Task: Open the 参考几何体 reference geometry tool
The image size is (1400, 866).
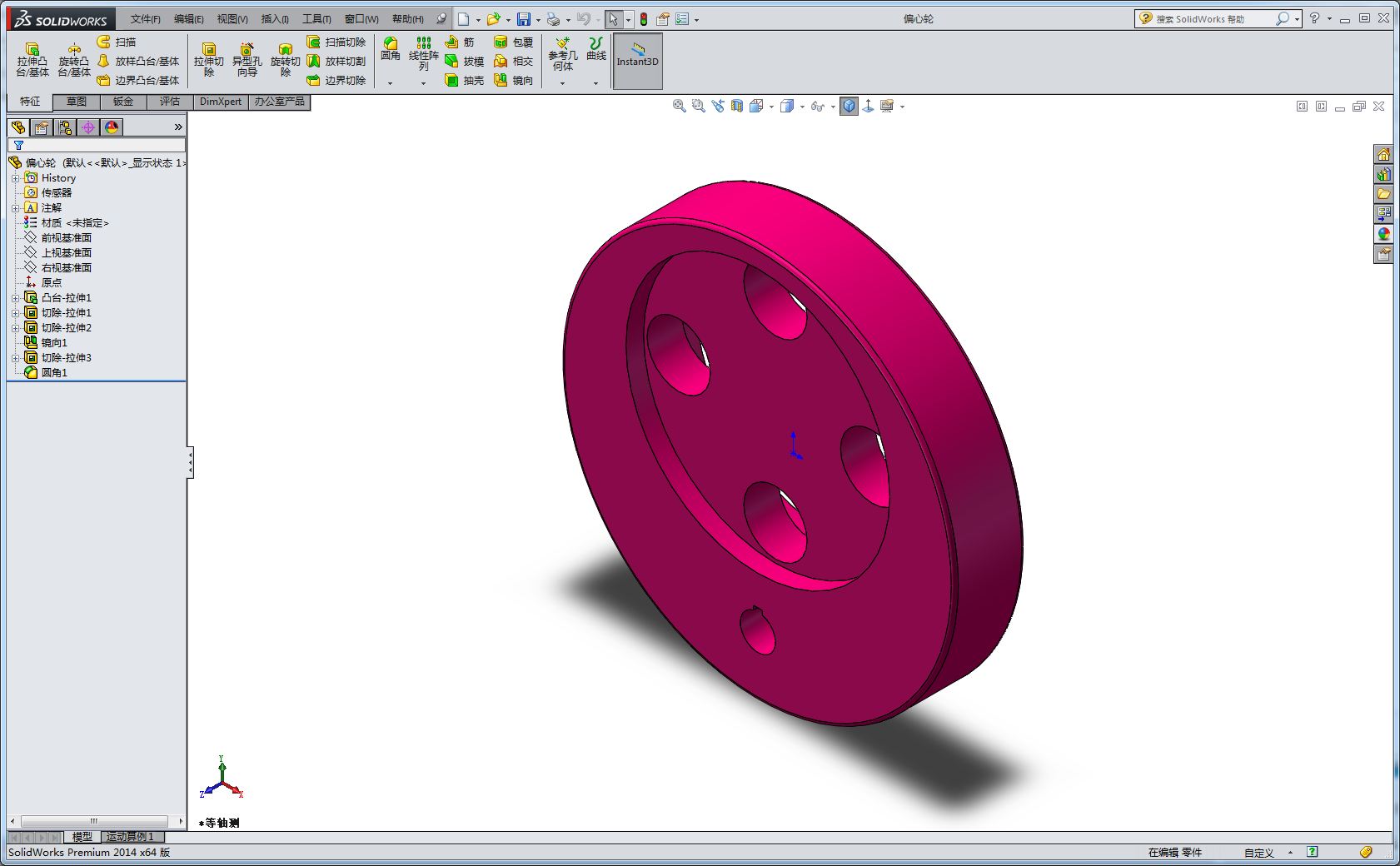Action: point(562,55)
